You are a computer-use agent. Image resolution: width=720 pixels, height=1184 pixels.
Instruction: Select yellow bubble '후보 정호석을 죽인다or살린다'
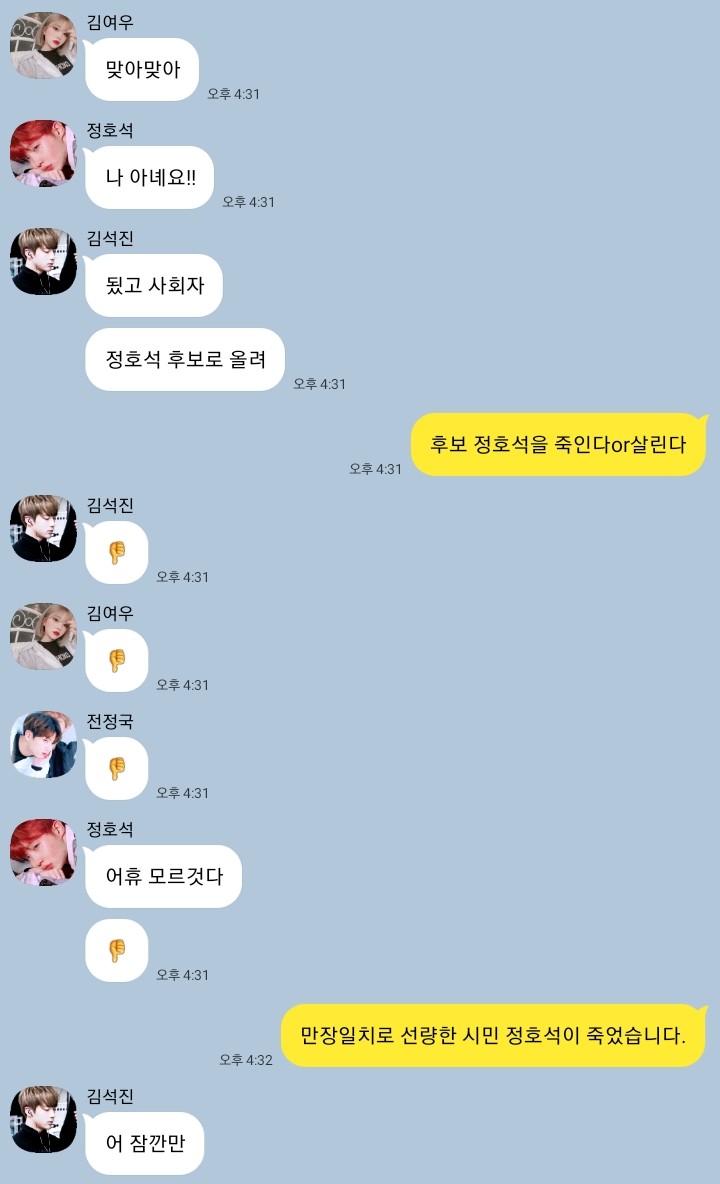click(x=558, y=445)
